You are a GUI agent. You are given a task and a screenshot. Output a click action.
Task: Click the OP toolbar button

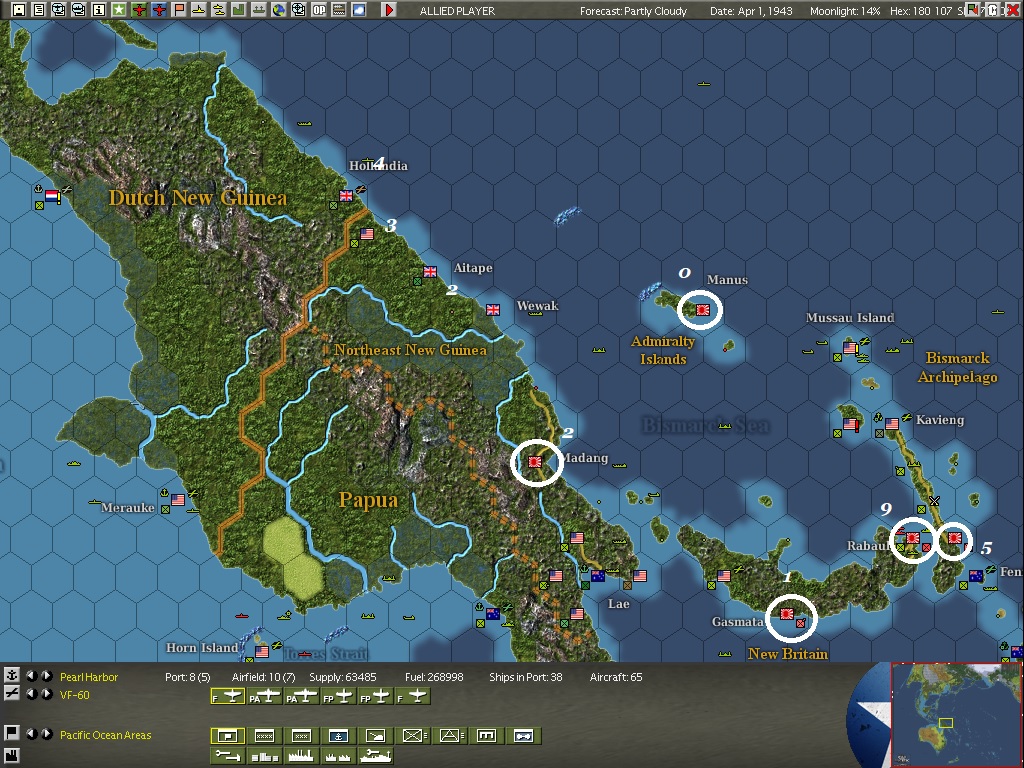[x=319, y=9]
